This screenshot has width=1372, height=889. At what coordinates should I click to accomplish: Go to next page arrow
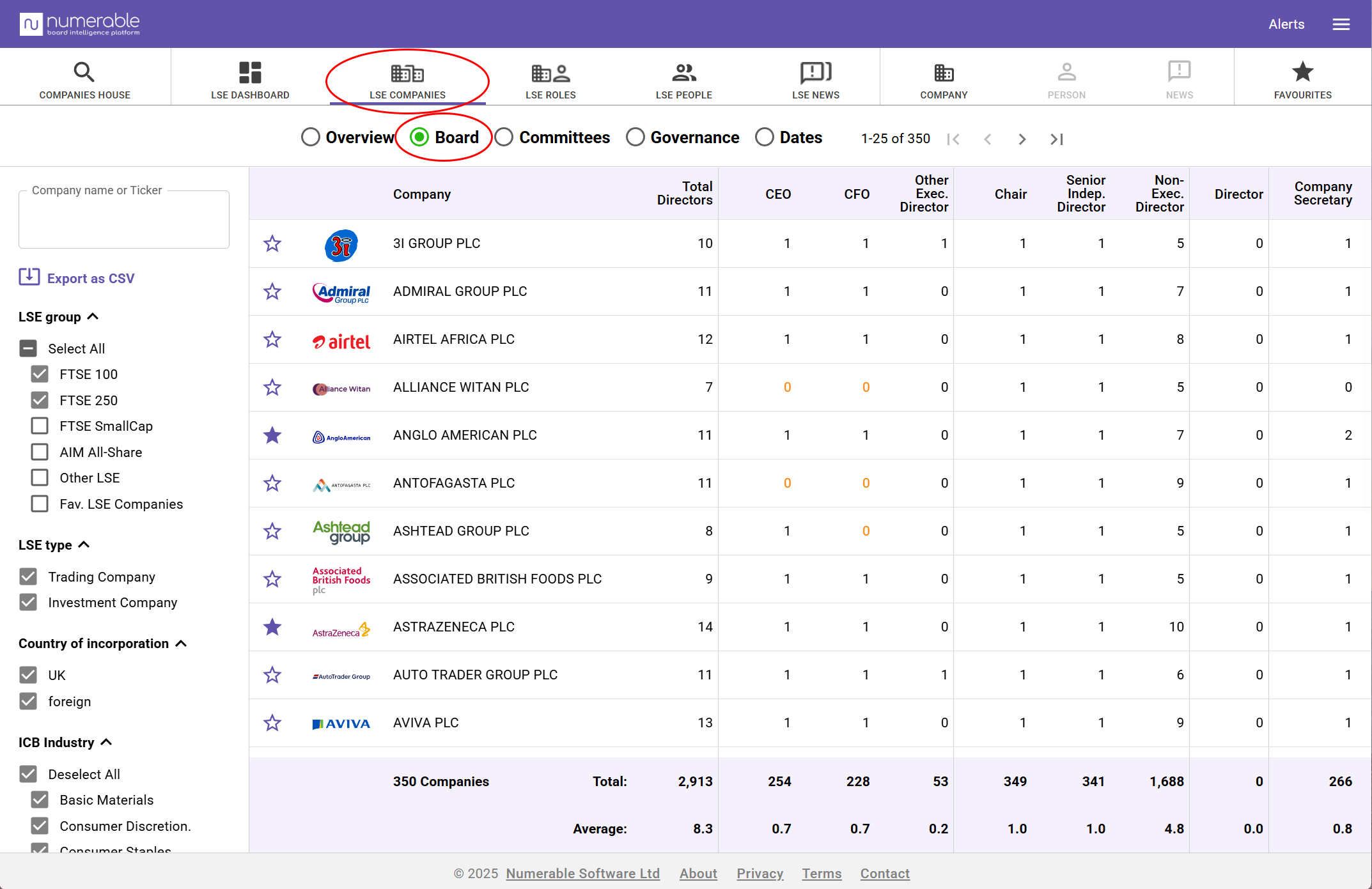(x=1022, y=139)
